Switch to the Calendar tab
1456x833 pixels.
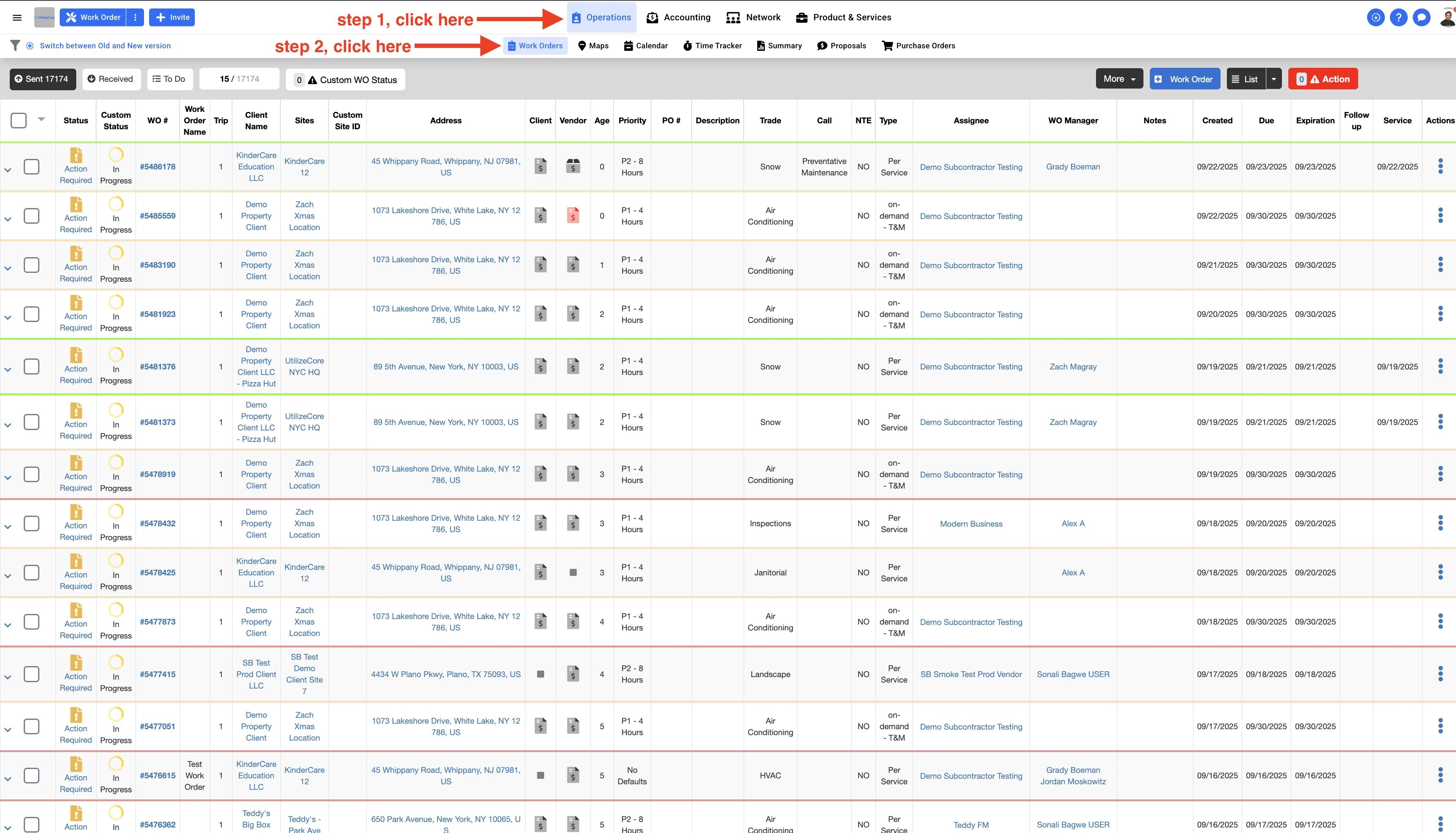(x=645, y=46)
